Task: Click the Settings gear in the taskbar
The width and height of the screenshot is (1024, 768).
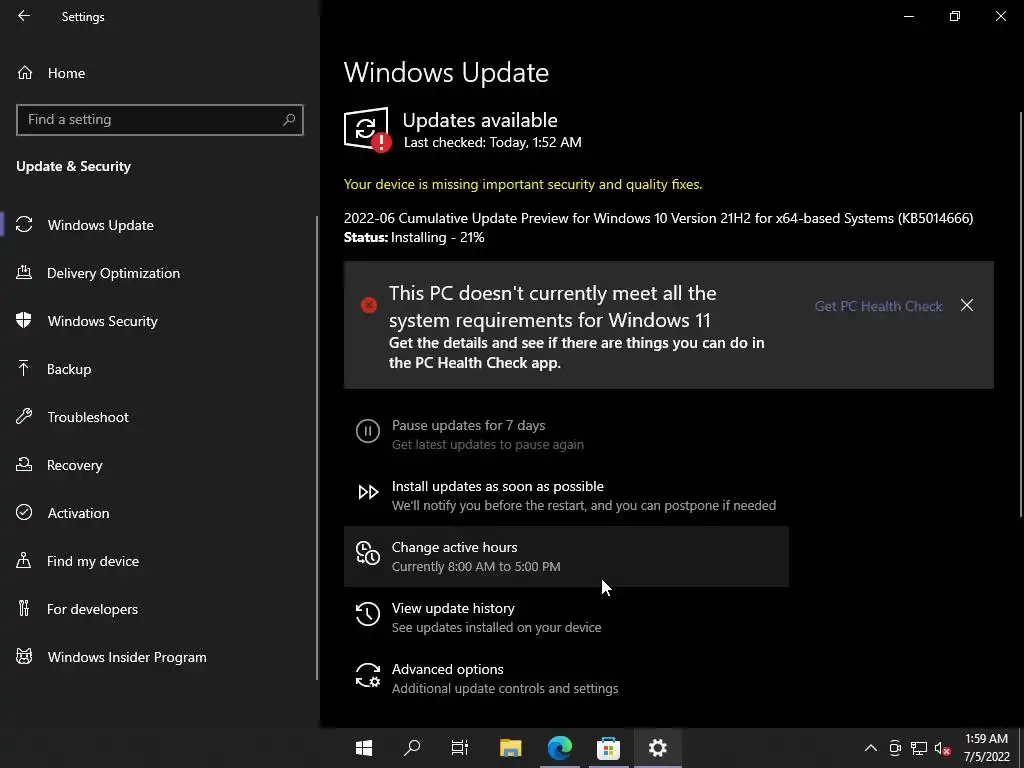Action: pyautogui.click(x=658, y=748)
